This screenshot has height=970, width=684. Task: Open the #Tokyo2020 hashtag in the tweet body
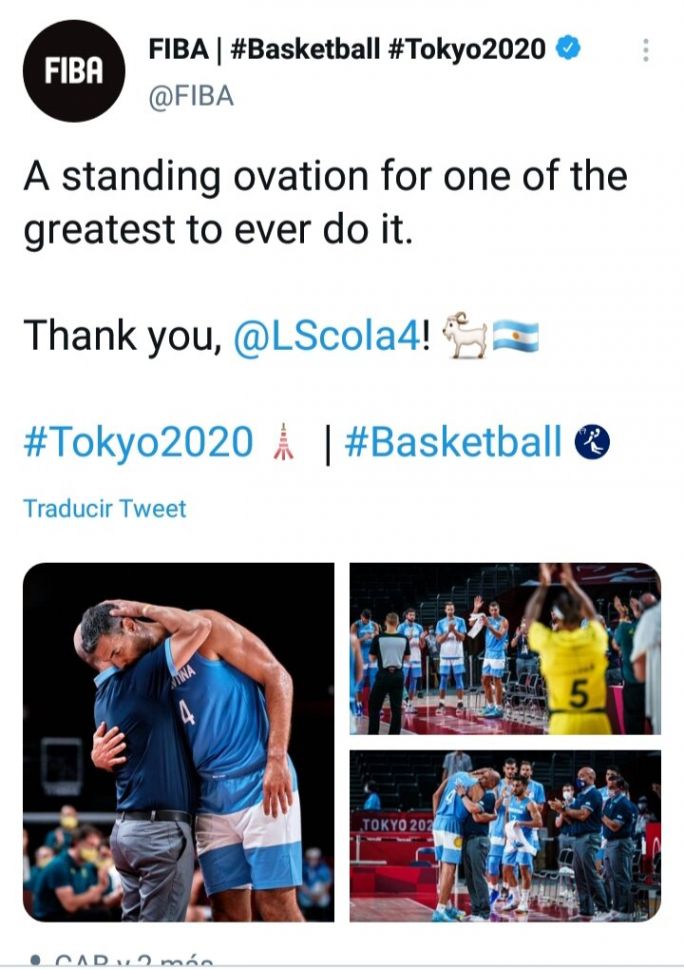(138, 441)
